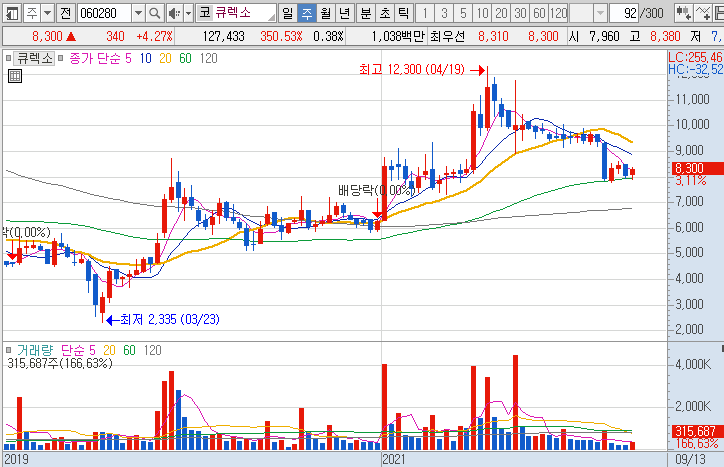Select the blue 10 moving average legend
Screen dimensions: 724x467
[x=145, y=58]
